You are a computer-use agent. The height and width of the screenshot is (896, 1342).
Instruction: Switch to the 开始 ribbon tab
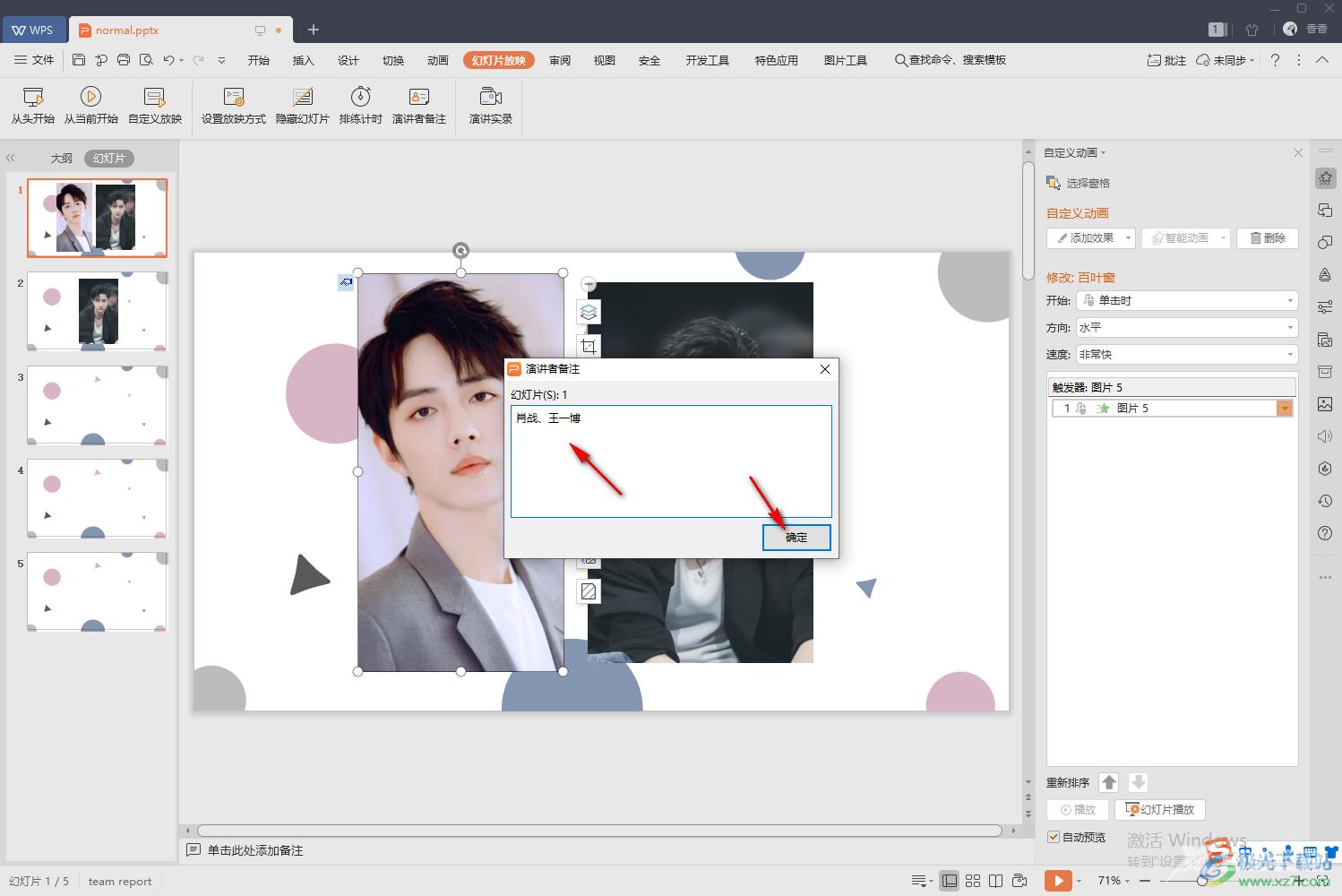pos(259,60)
